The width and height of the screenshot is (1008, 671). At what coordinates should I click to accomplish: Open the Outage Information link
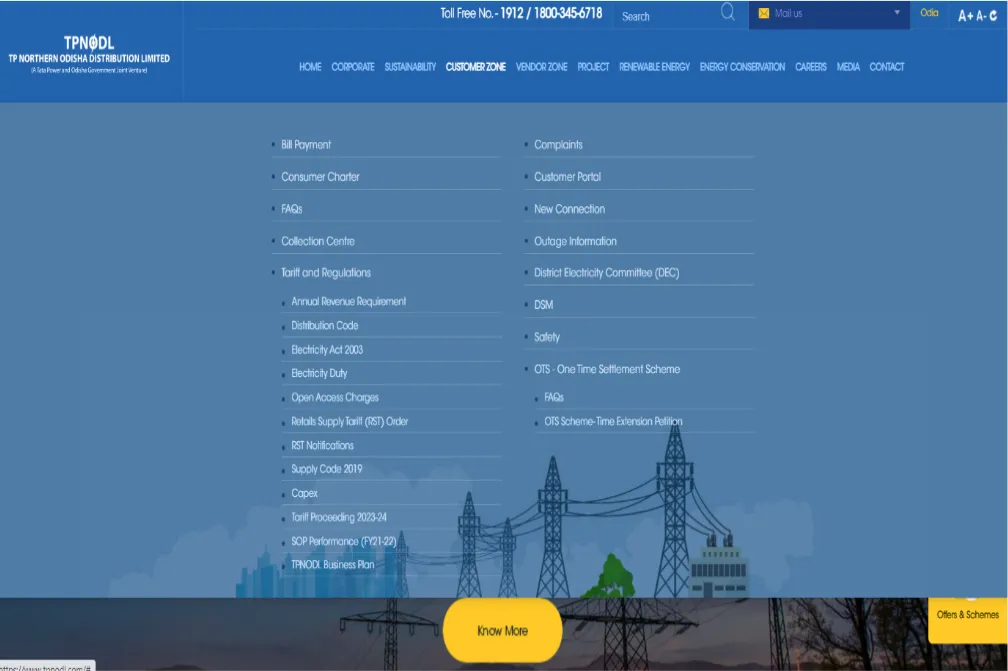(x=575, y=241)
